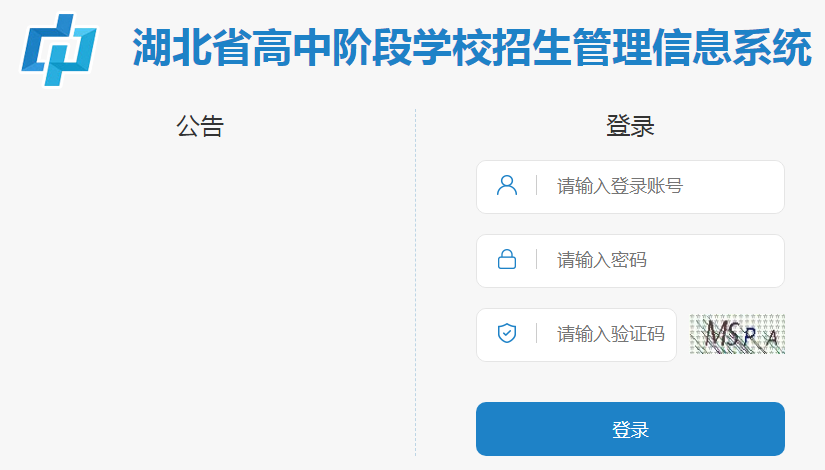Click the blue system logo icon
825x470 pixels.
click(x=59, y=48)
